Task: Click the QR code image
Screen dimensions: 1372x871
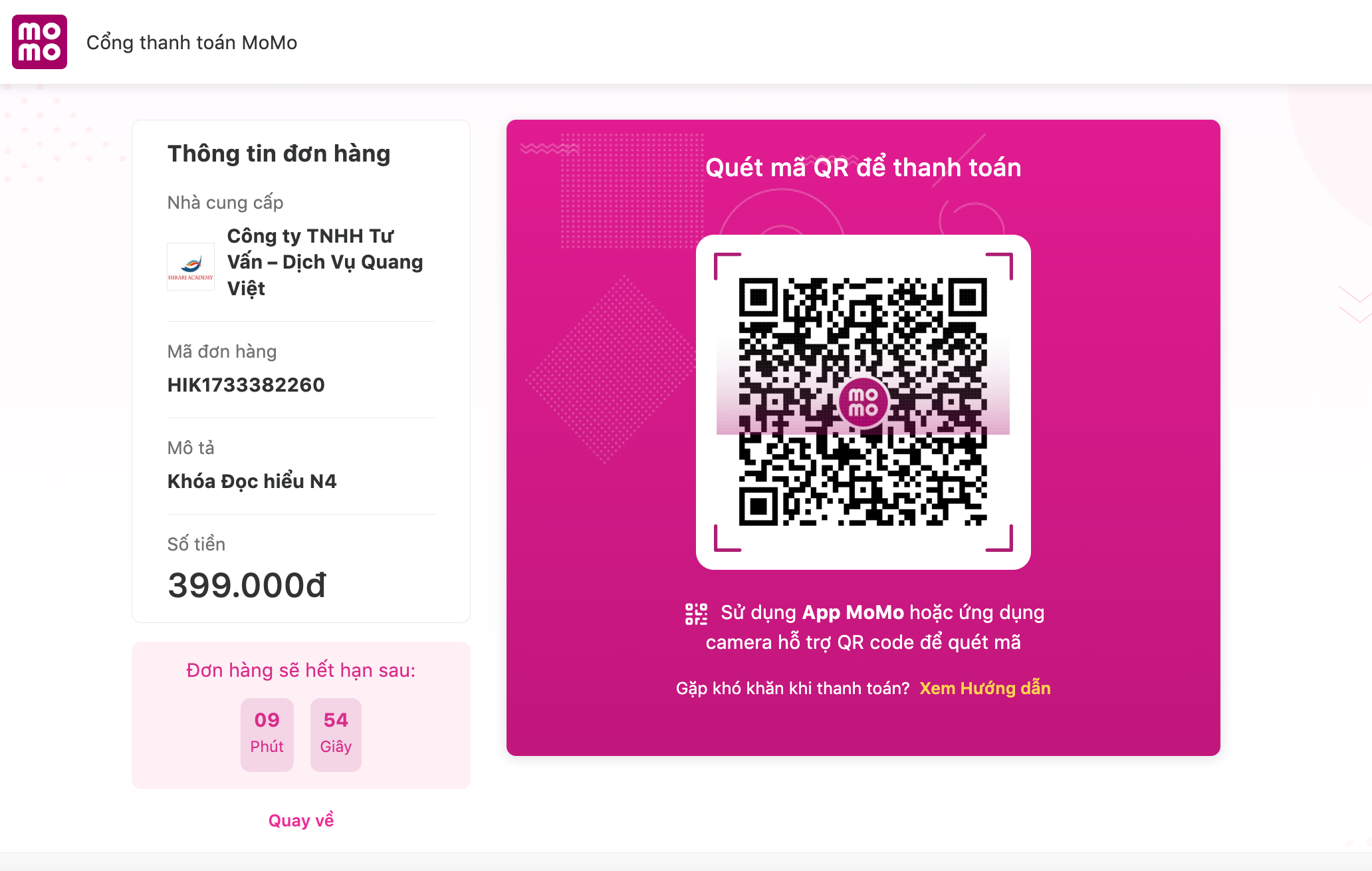Action: tap(863, 402)
